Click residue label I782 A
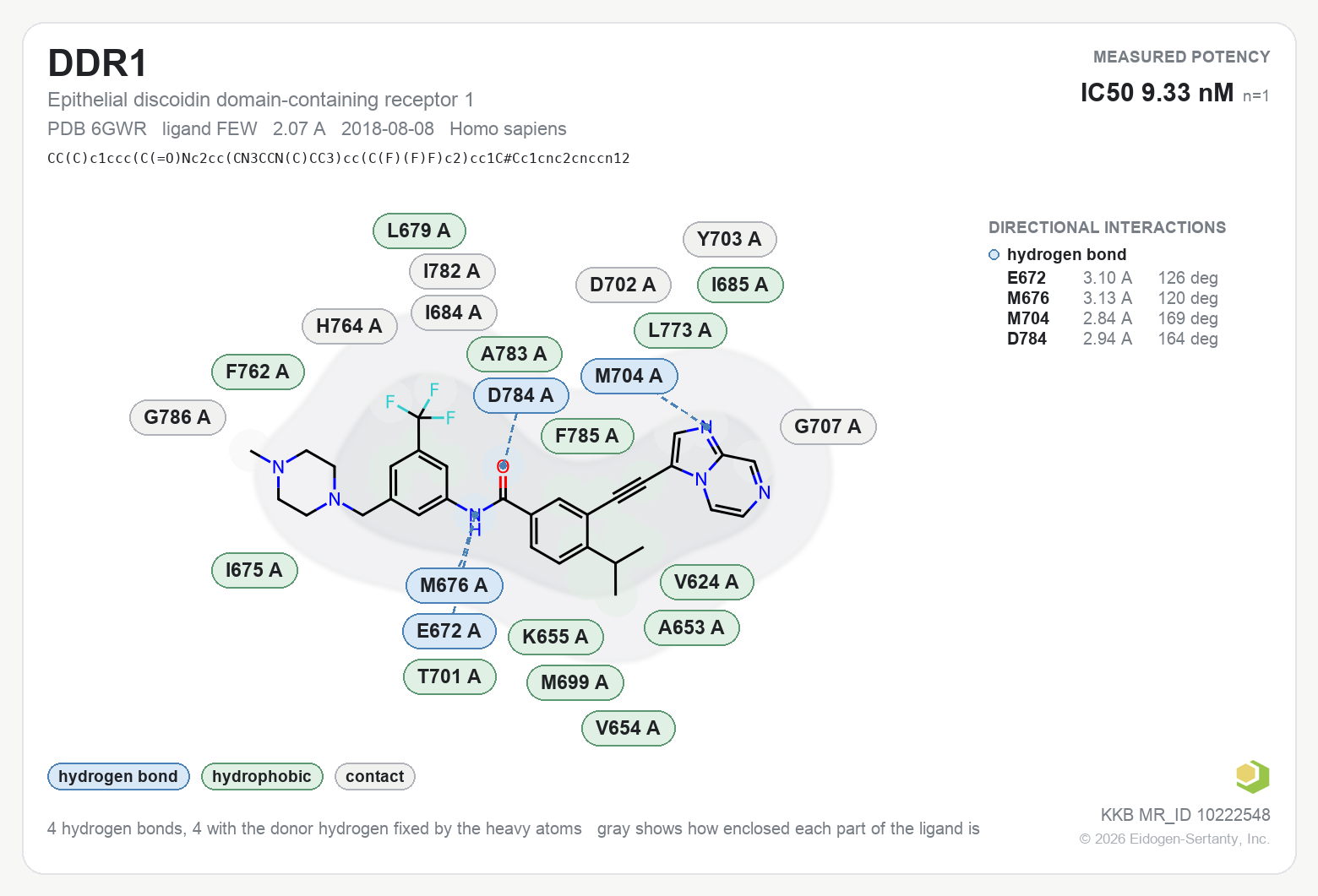Screen dimensions: 1318x896 (x=452, y=271)
